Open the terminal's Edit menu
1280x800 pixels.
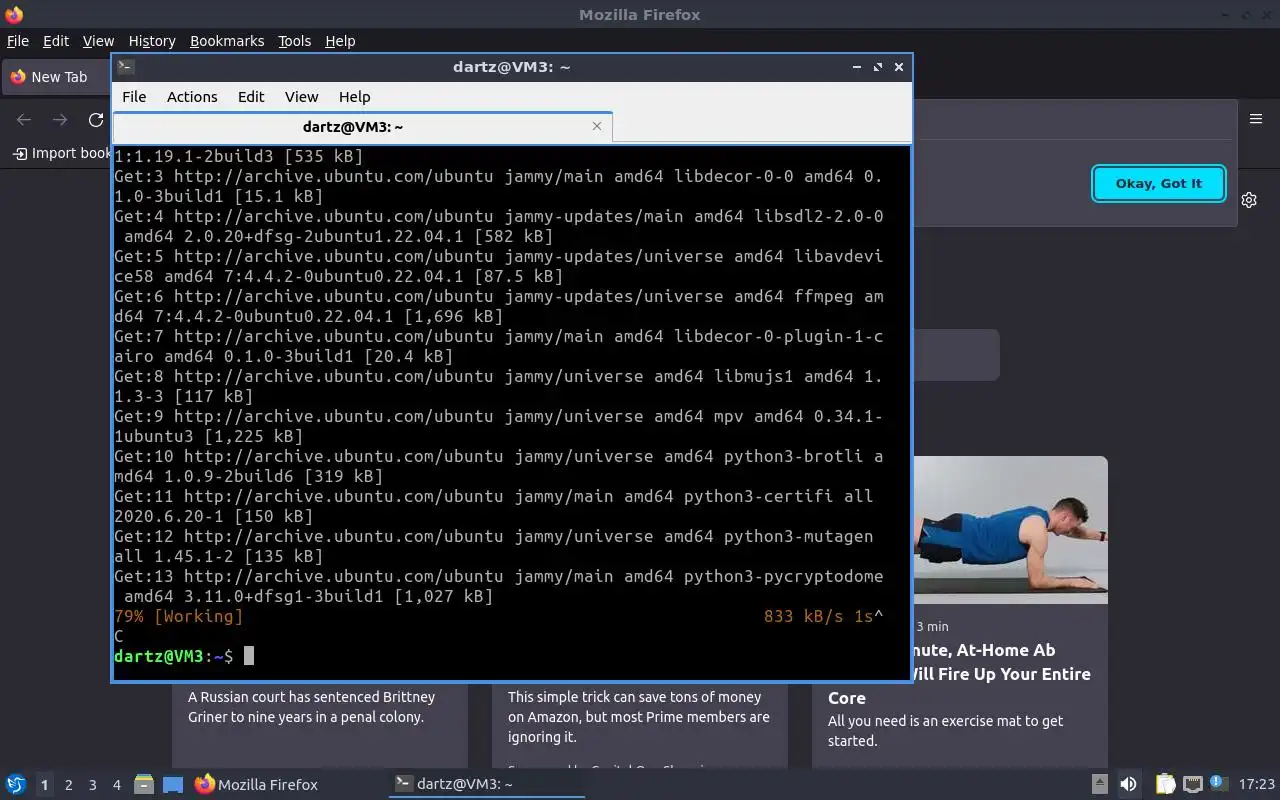251,97
